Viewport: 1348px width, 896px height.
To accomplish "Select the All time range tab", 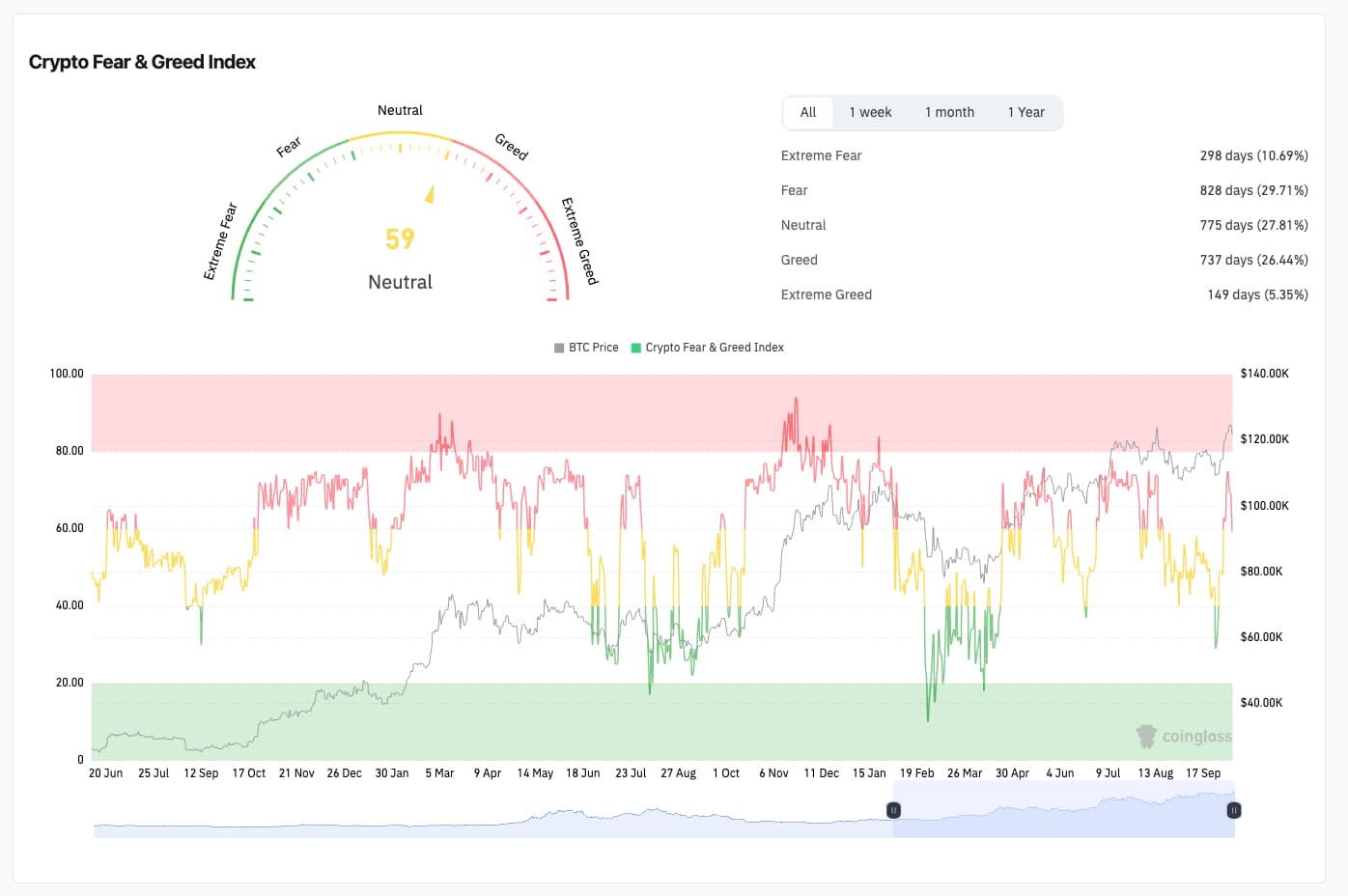I will pyautogui.click(x=808, y=112).
